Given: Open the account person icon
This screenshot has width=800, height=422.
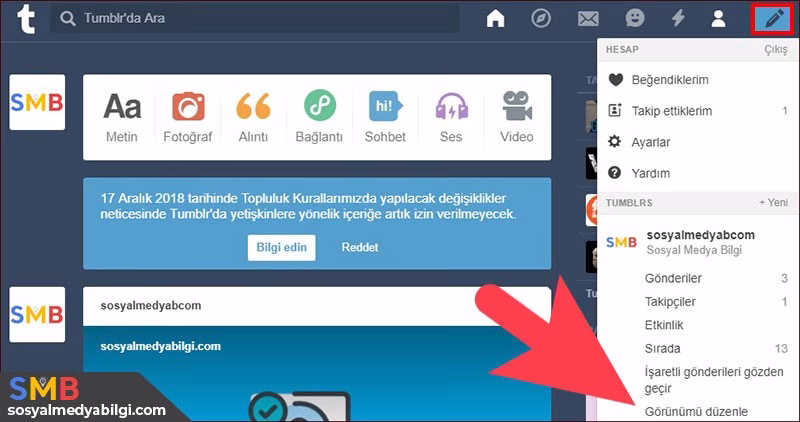Looking at the screenshot, I should pos(718,19).
